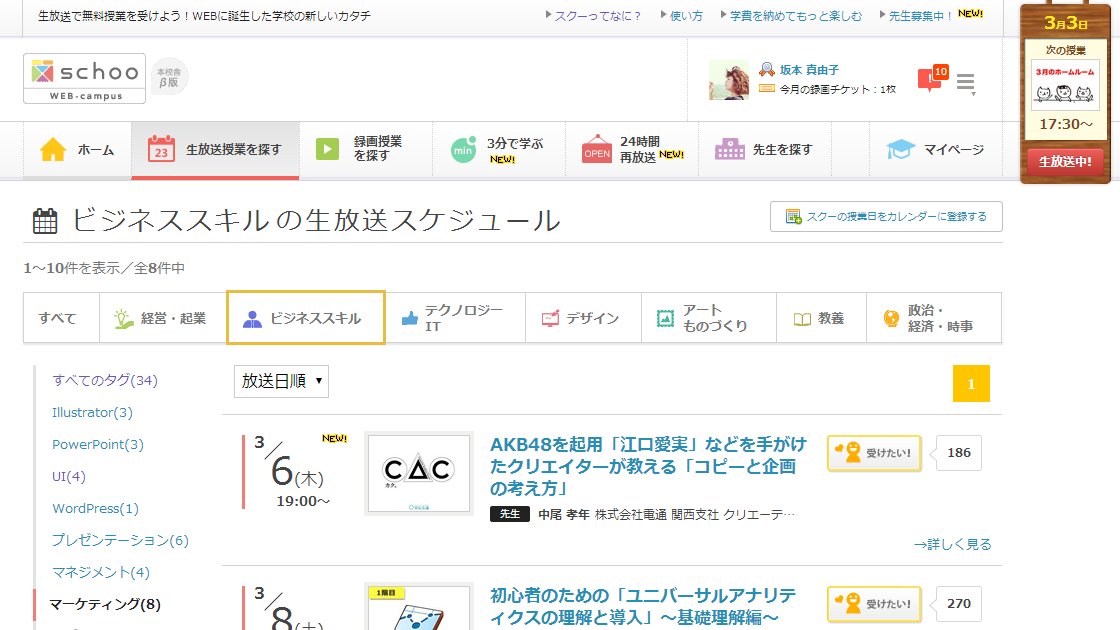Click the purple school building icon
The height and width of the screenshot is (630, 1120).
click(x=730, y=149)
